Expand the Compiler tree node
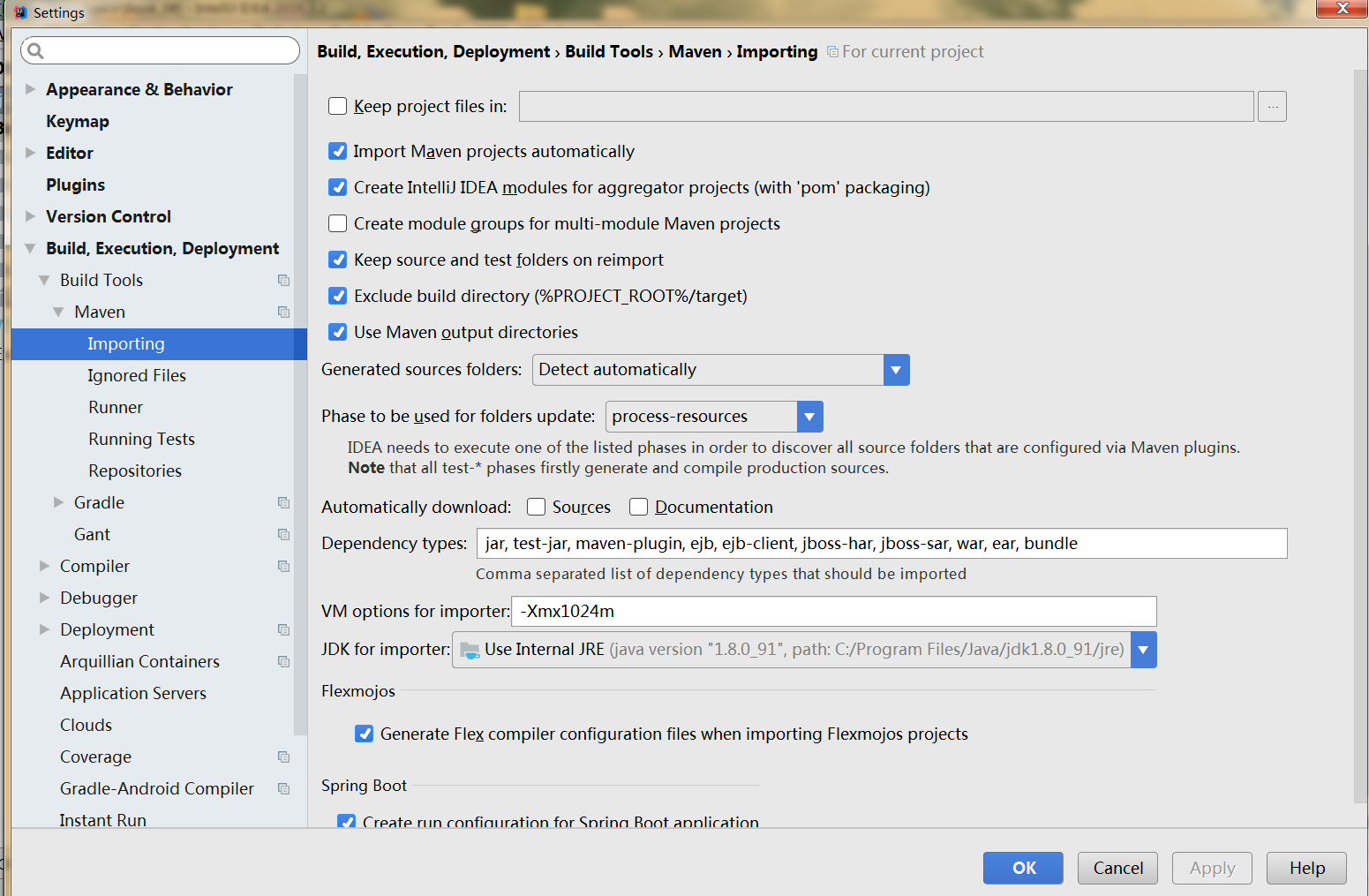1369x896 pixels. 44,566
